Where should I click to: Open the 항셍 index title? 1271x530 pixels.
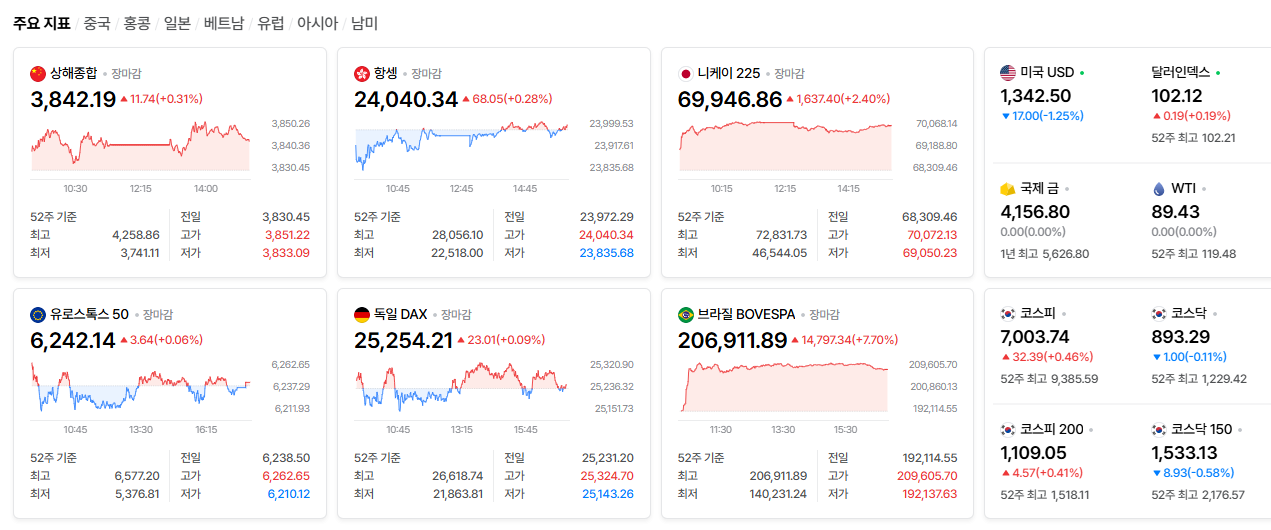(x=385, y=73)
